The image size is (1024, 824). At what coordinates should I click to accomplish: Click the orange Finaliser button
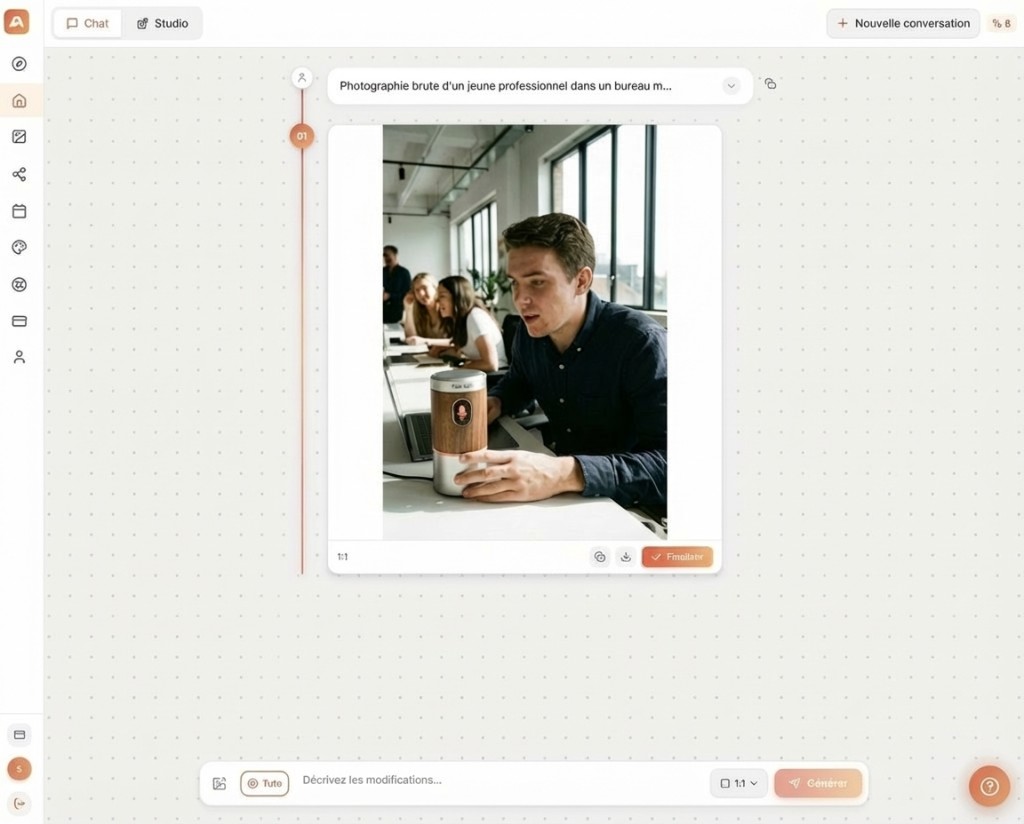(677, 557)
